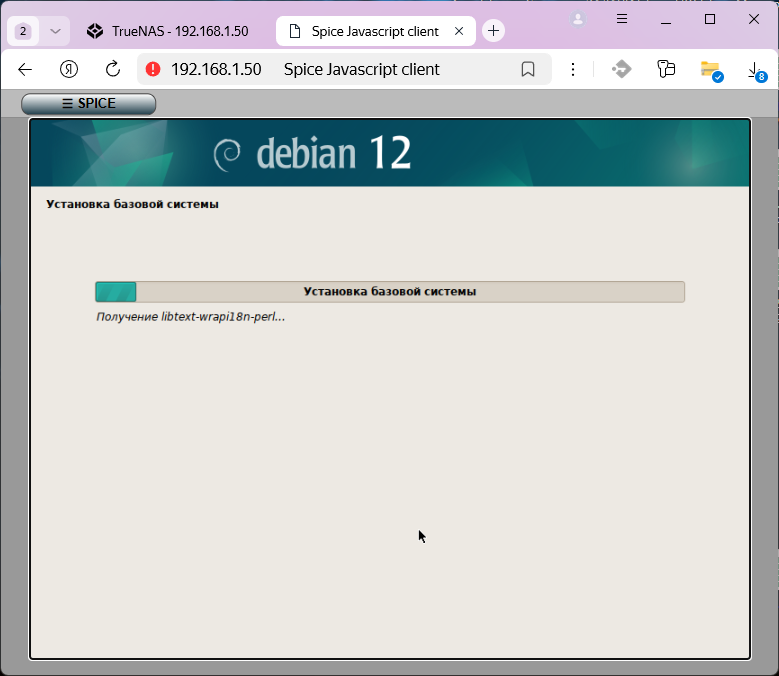Open the tab group counter showing 2
The image size is (779, 676).
pyautogui.click(x=23, y=31)
